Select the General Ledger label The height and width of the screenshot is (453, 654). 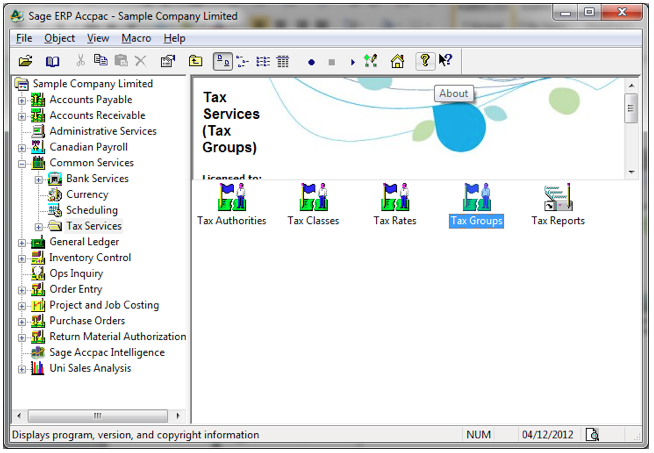click(84, 242)
